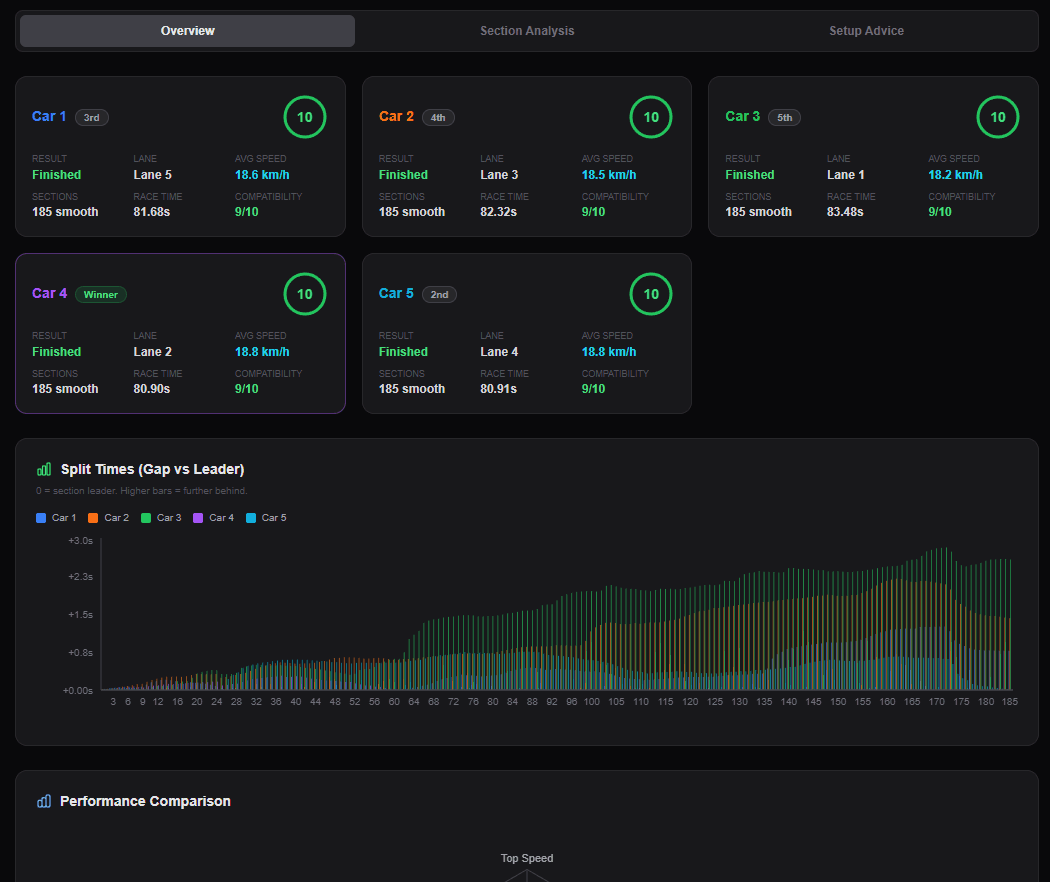Toggle Car 2 series in chart legend
1050x882 pixels.
tap(108, 518)
